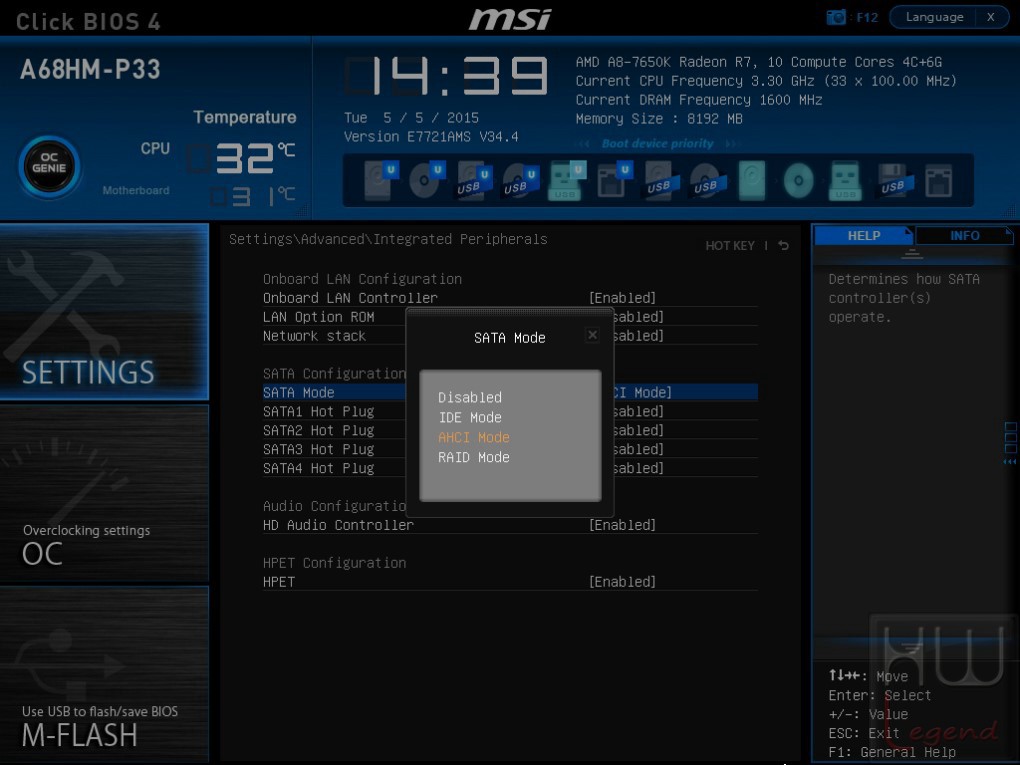Select the UEFI USB hard disk boot icon

pyautogui.click(x=474, y=180)
